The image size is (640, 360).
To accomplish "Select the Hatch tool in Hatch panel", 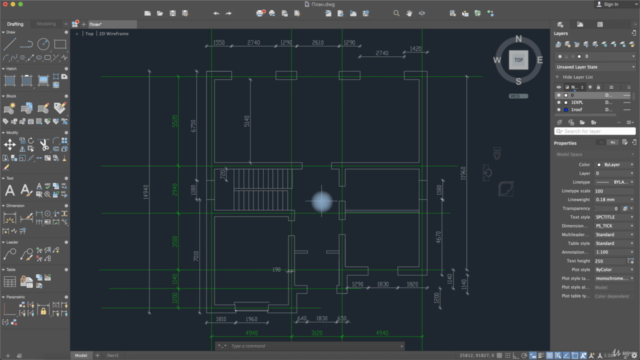I will (10, 80).
